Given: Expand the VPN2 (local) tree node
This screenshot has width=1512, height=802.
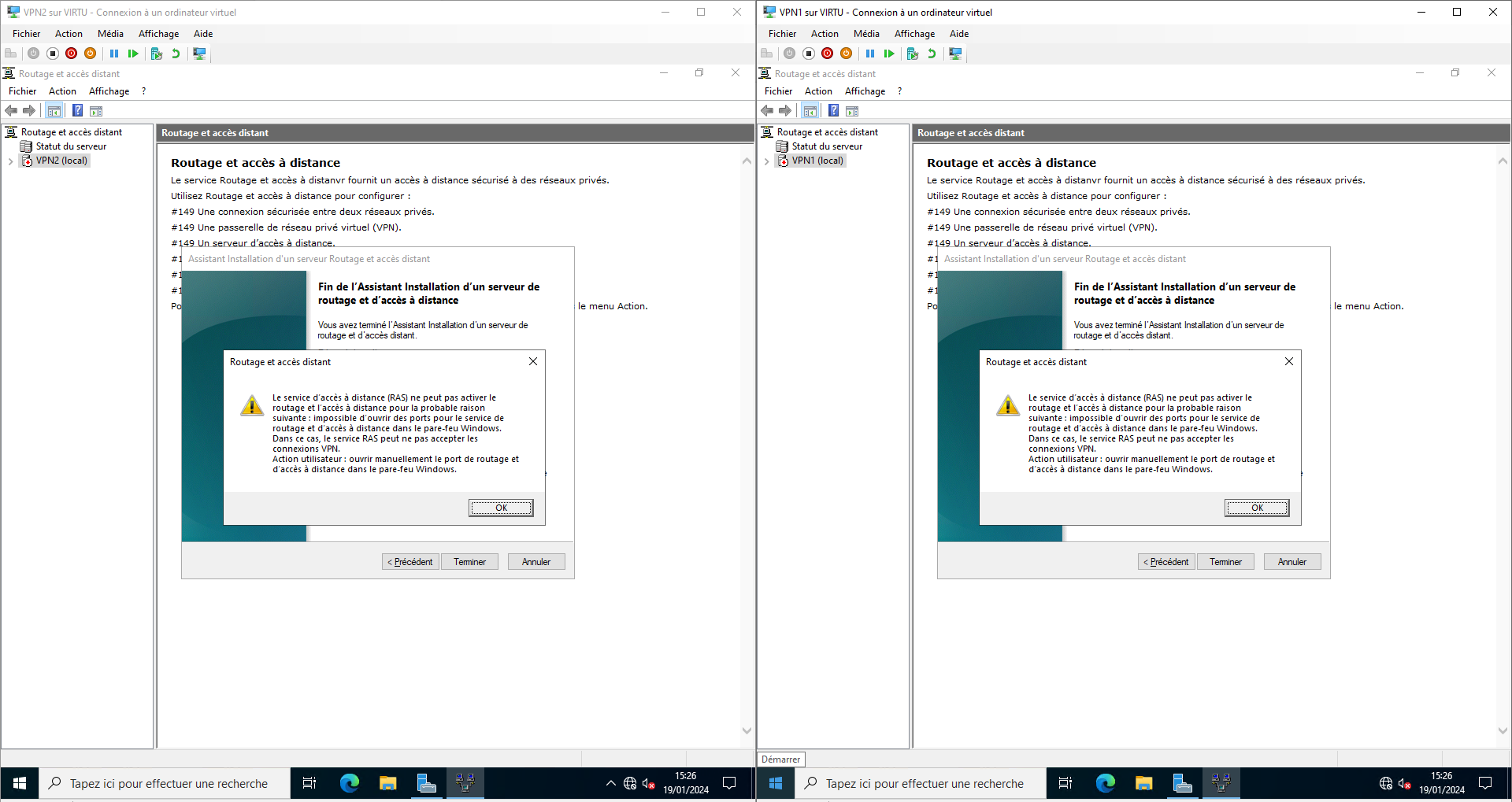Looking at the screenshot, I should tap(10, 161).
